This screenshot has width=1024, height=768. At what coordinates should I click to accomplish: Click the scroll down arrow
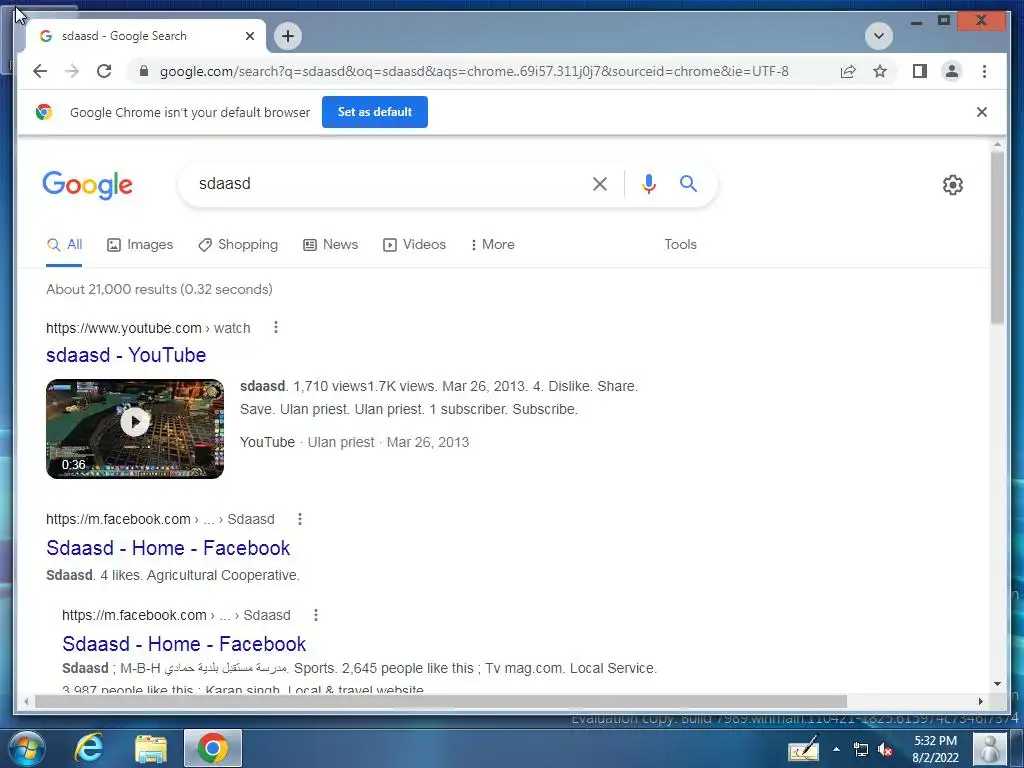[x=997, y=684]
